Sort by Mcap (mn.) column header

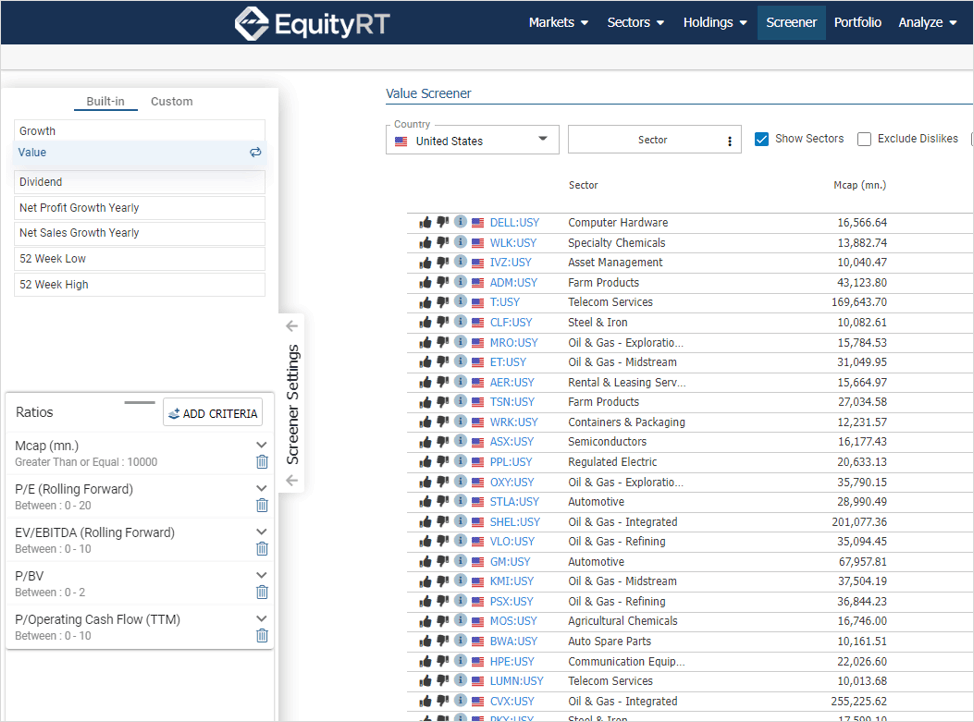pos(860,185)
